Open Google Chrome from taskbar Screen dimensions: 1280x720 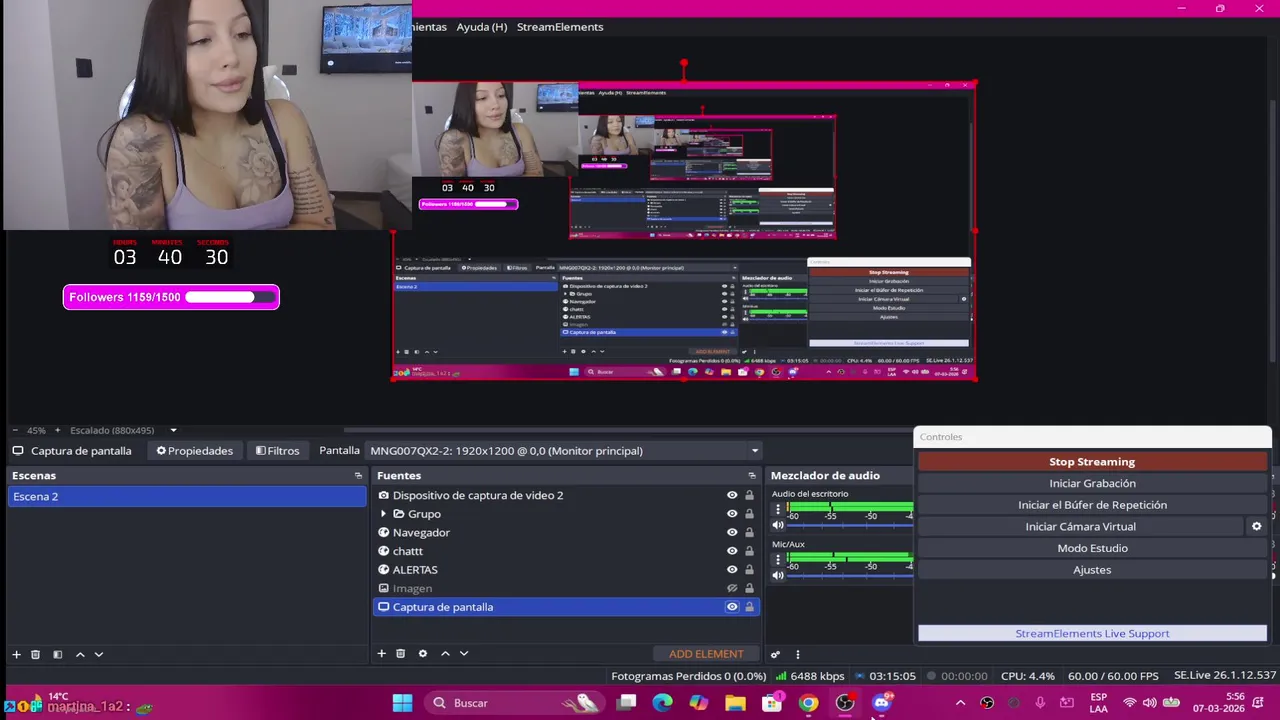808,703
